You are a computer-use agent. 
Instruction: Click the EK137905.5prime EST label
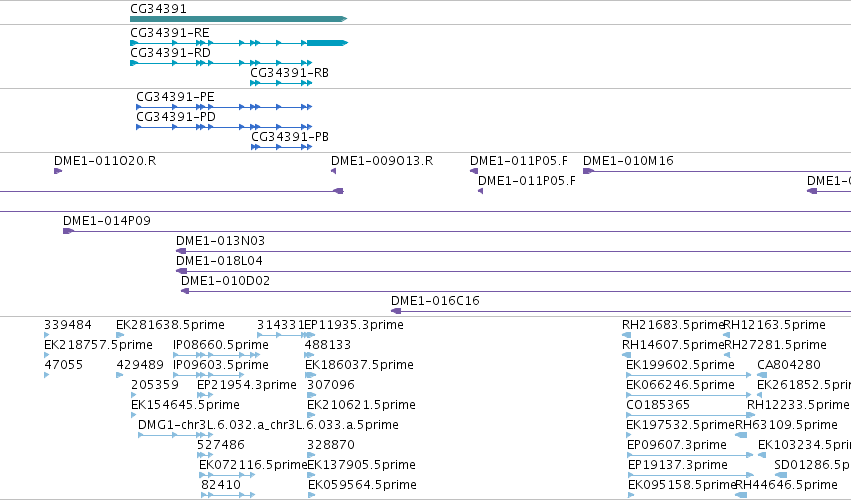pos(361,465)
